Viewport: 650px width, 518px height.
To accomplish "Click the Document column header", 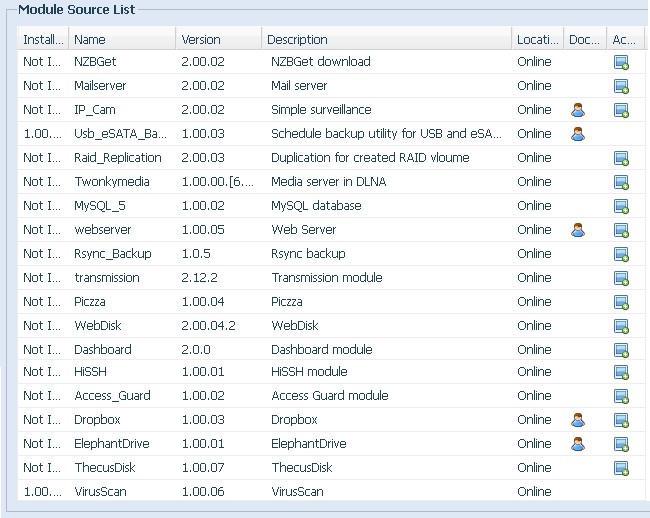I will 585,39.
